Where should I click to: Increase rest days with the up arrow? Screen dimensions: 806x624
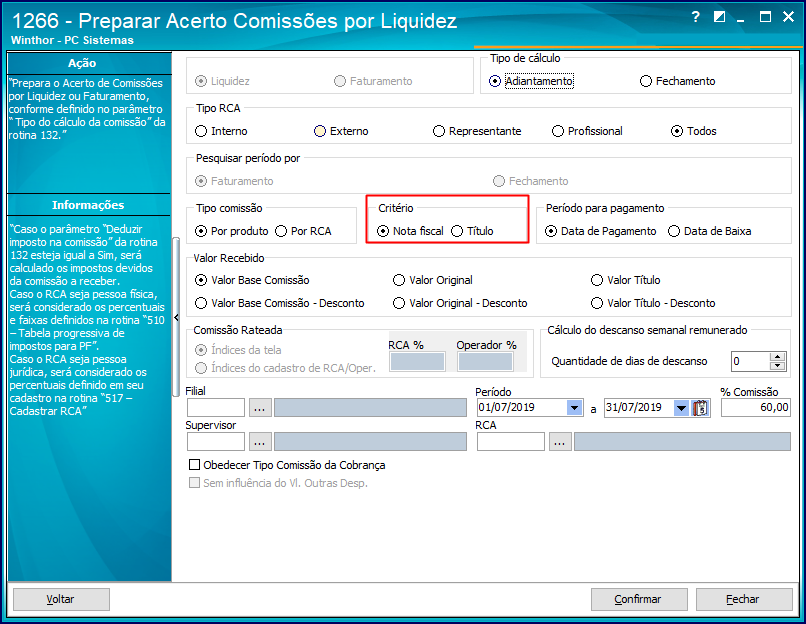click(x=778, y=357)
